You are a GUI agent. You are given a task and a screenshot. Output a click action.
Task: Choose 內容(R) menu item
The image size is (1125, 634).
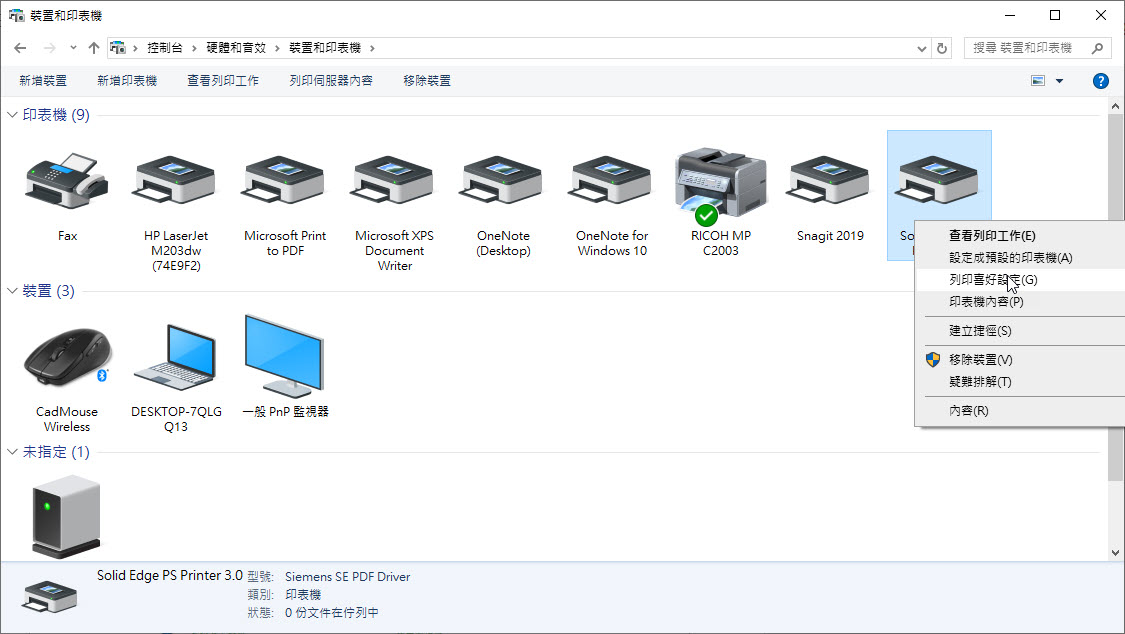click(x=1020, y=410)
